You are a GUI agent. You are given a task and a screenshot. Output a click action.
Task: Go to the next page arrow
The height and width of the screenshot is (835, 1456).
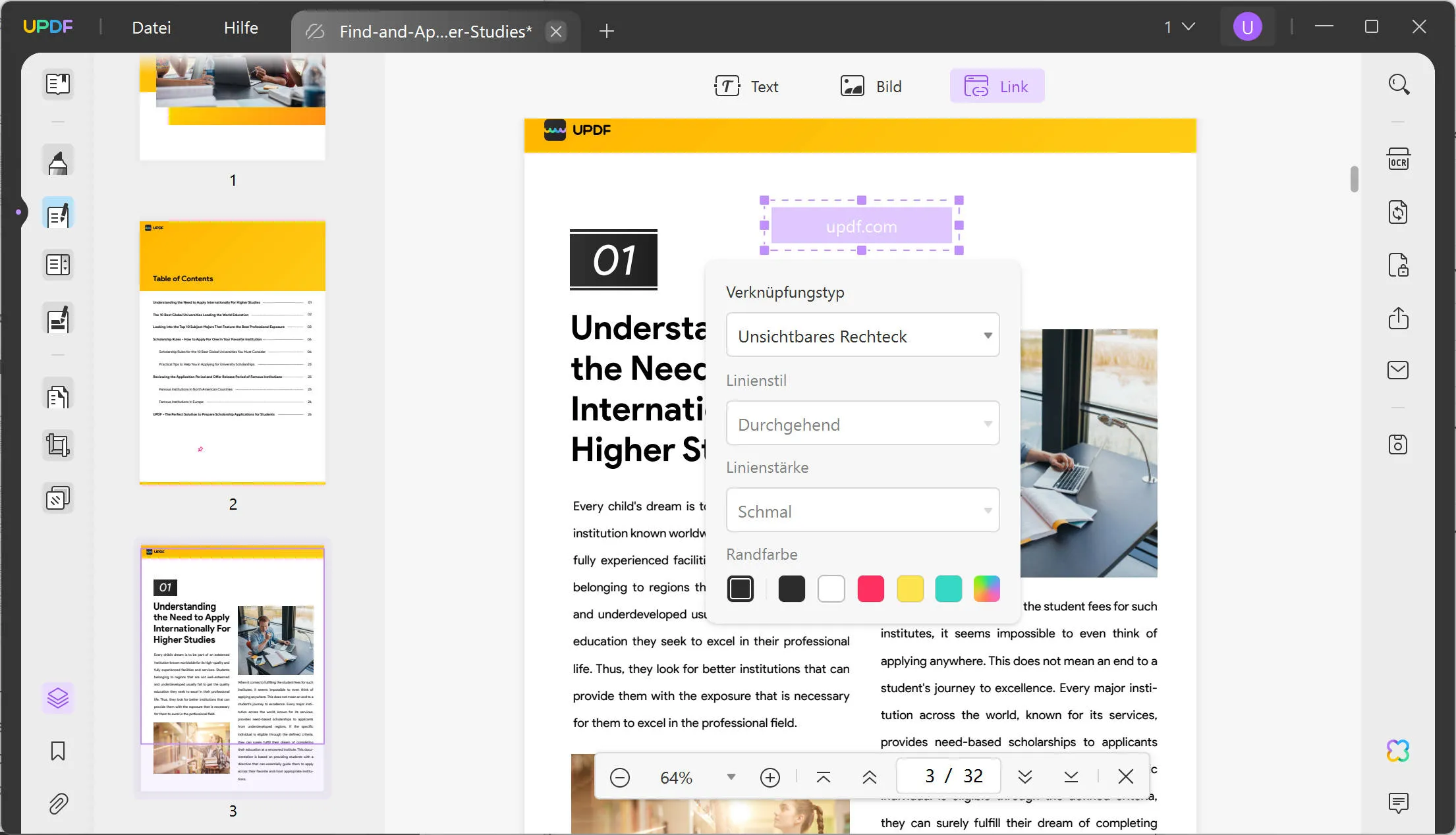click(1024, 777)
